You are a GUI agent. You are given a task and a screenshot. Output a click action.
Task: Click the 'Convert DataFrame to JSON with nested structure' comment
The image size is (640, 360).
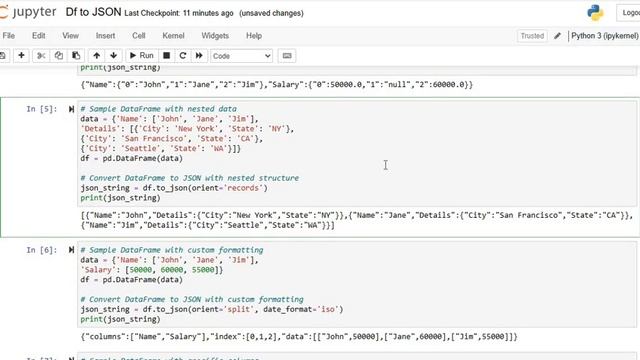(190, 178)
